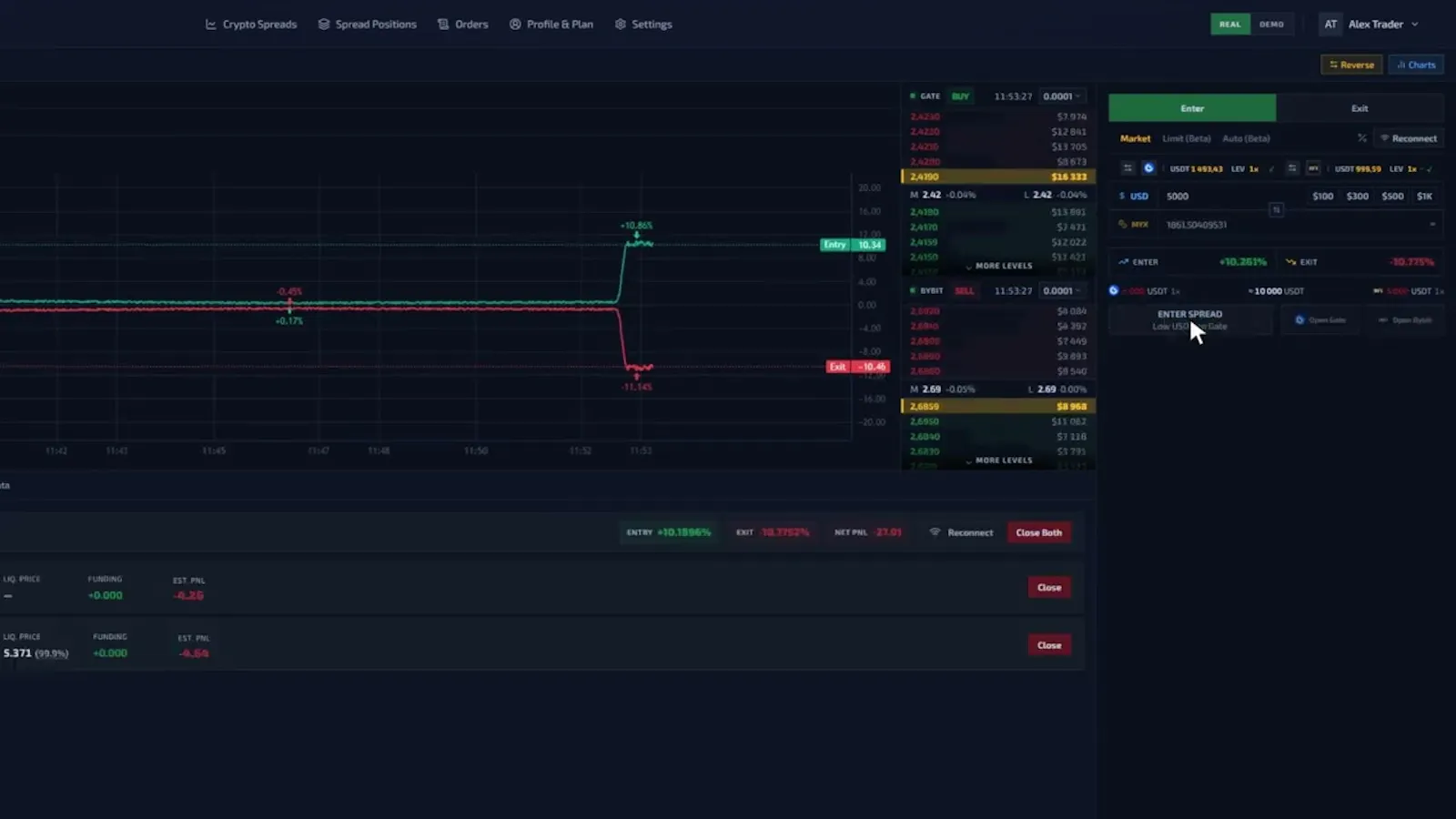Expand More Levels in the Gate order book

[x=998, y=266]
